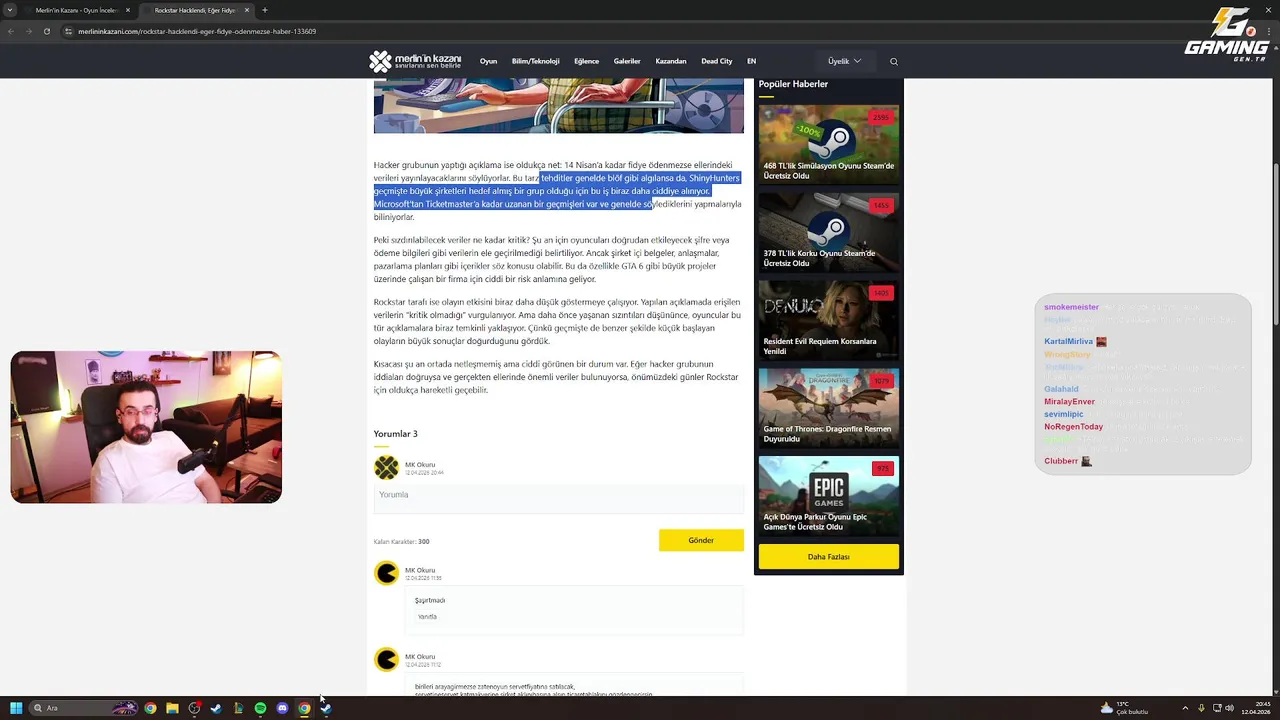Open the first Steam taskbar icon
1280x720 pixels.
click(216, 708)
